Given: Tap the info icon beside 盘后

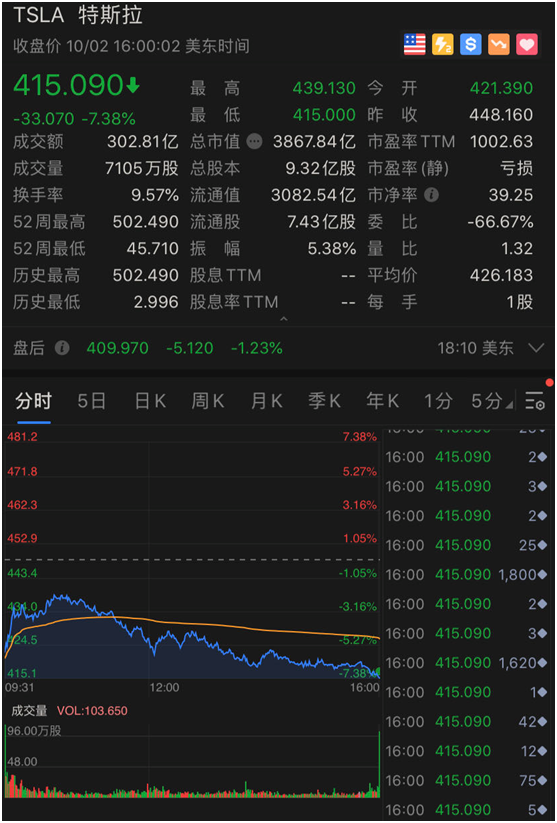Looking at the screenshot, I should pos(62,348).
